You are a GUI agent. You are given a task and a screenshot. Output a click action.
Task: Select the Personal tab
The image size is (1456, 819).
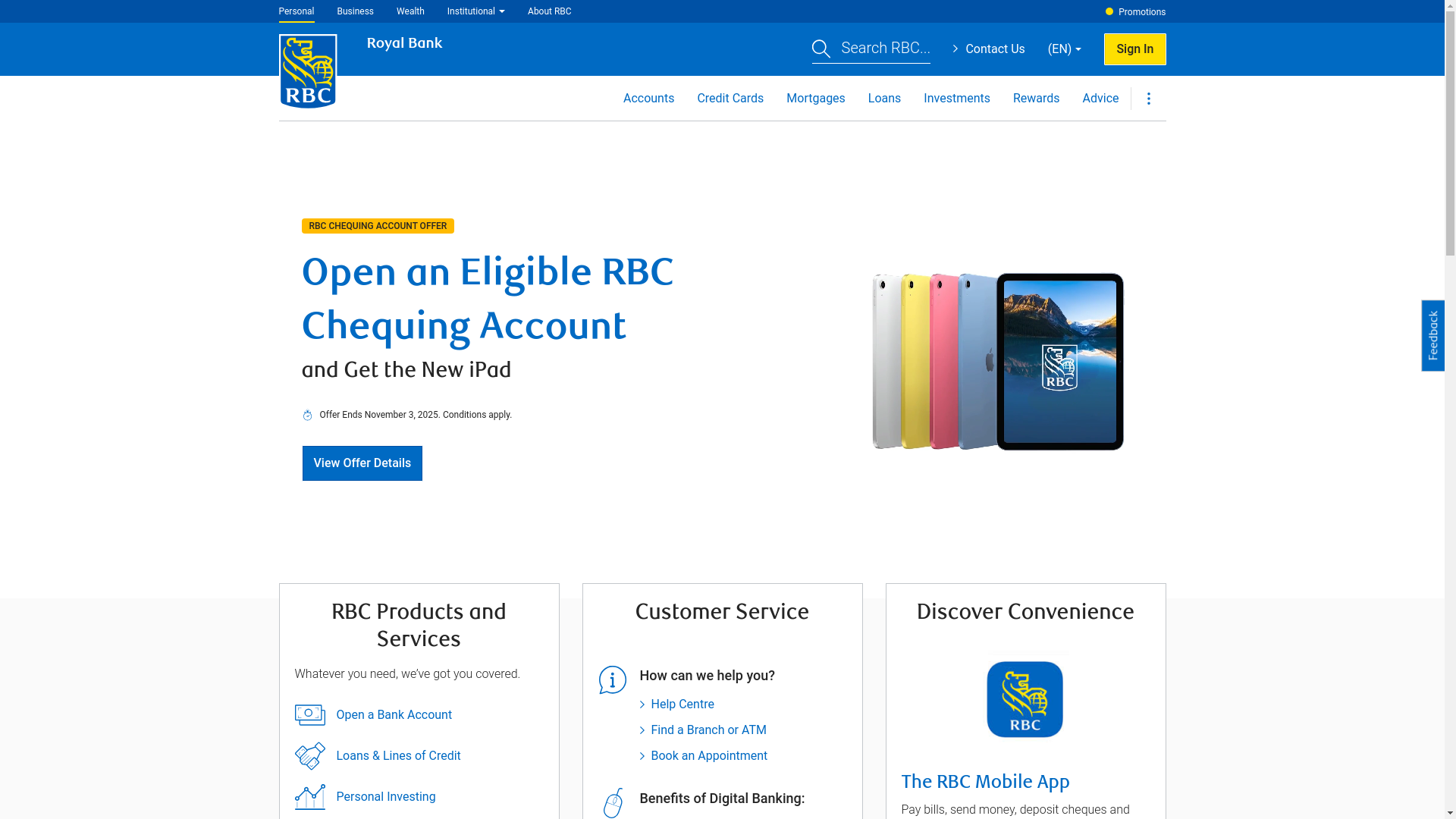click(296, 11)
